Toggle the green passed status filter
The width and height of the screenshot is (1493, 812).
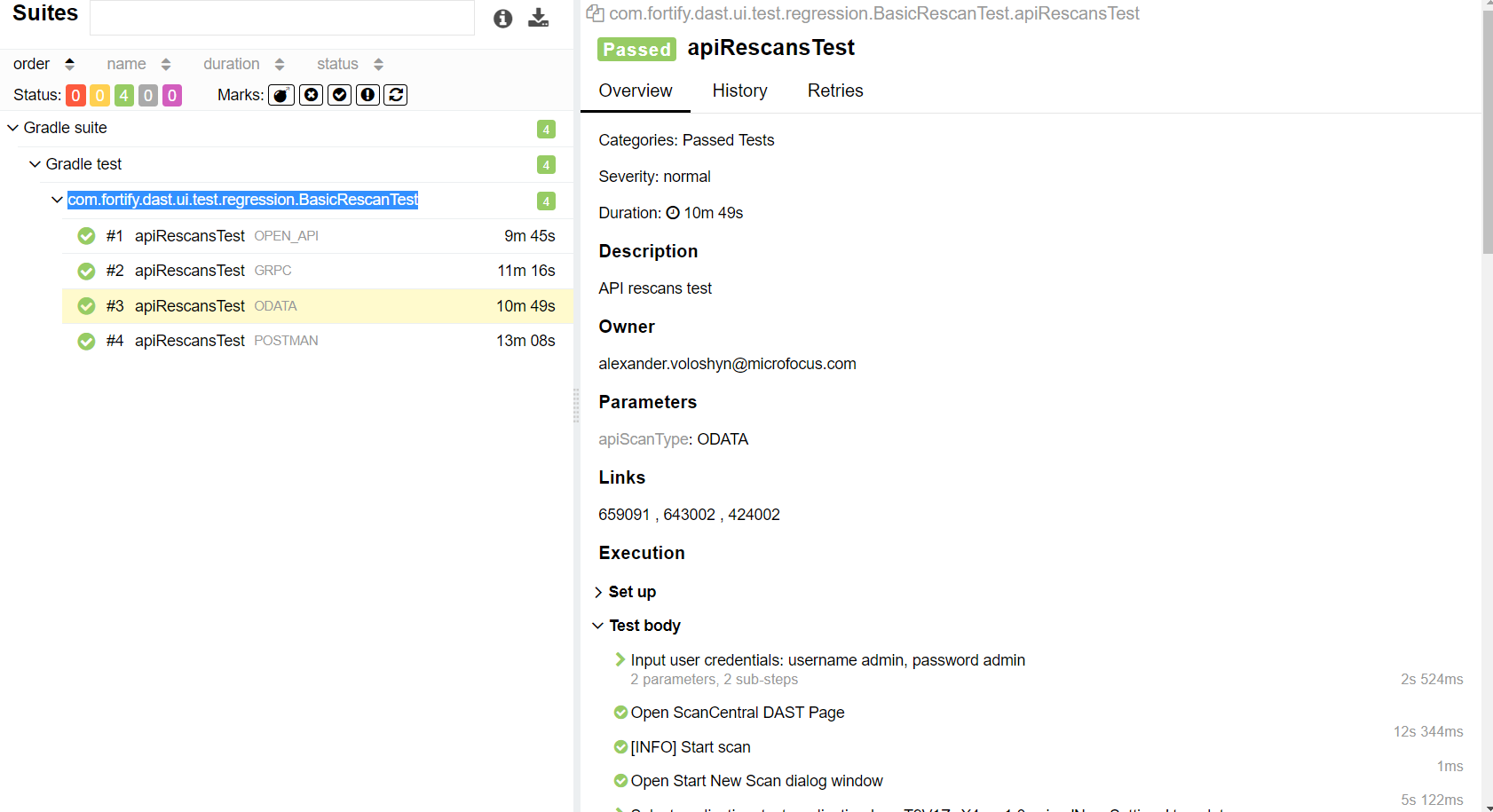click(x=124, y=95)
